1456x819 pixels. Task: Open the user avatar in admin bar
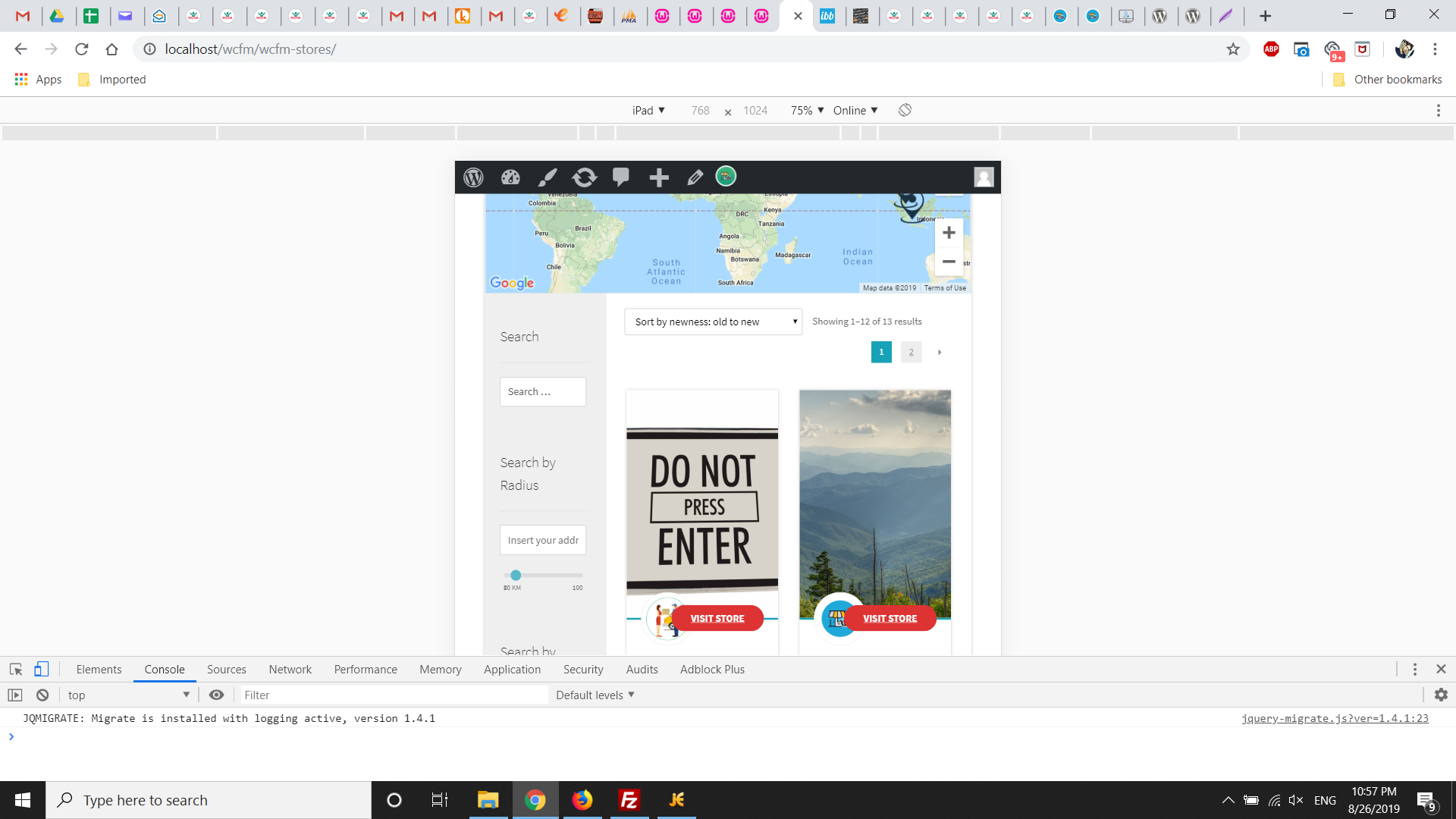984,177
